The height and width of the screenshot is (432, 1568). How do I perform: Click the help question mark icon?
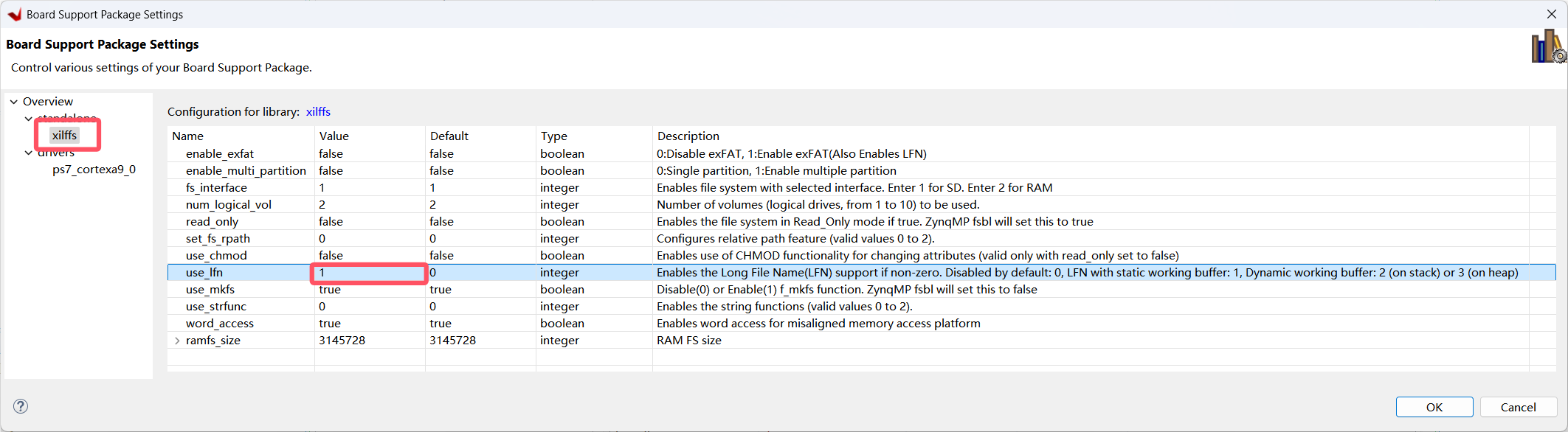pyautogui.click(x=21, y=406)
